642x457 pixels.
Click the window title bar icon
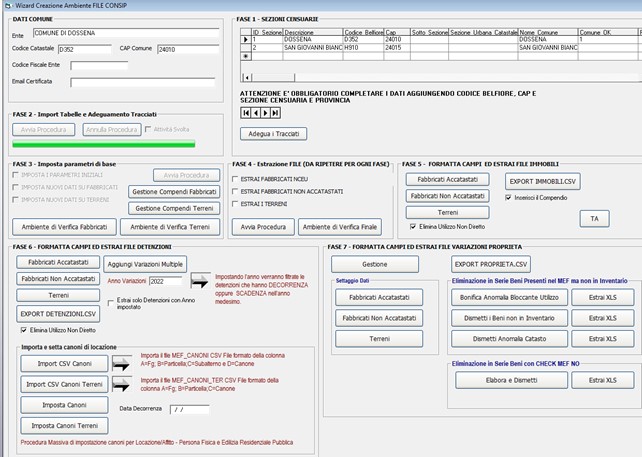click(8, 6)
